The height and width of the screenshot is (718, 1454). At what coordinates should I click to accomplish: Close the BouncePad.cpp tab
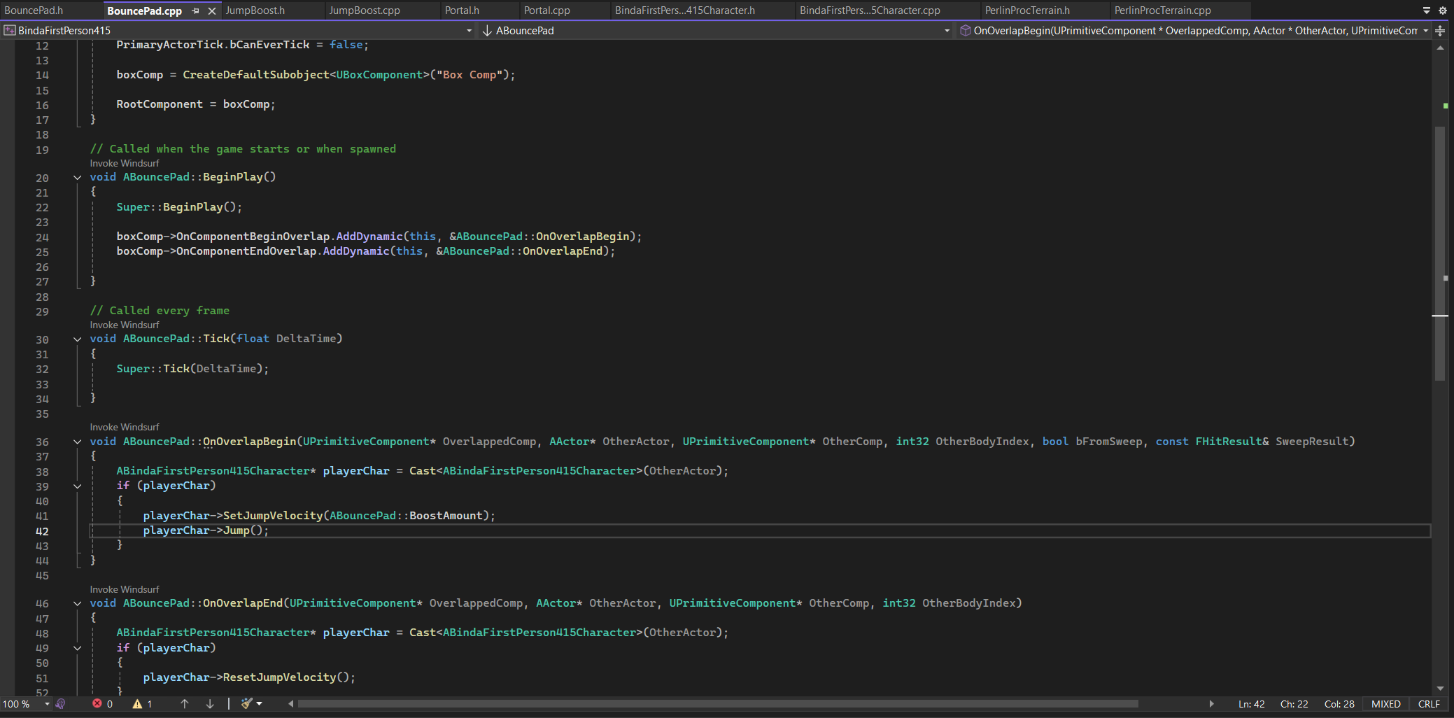212,11
